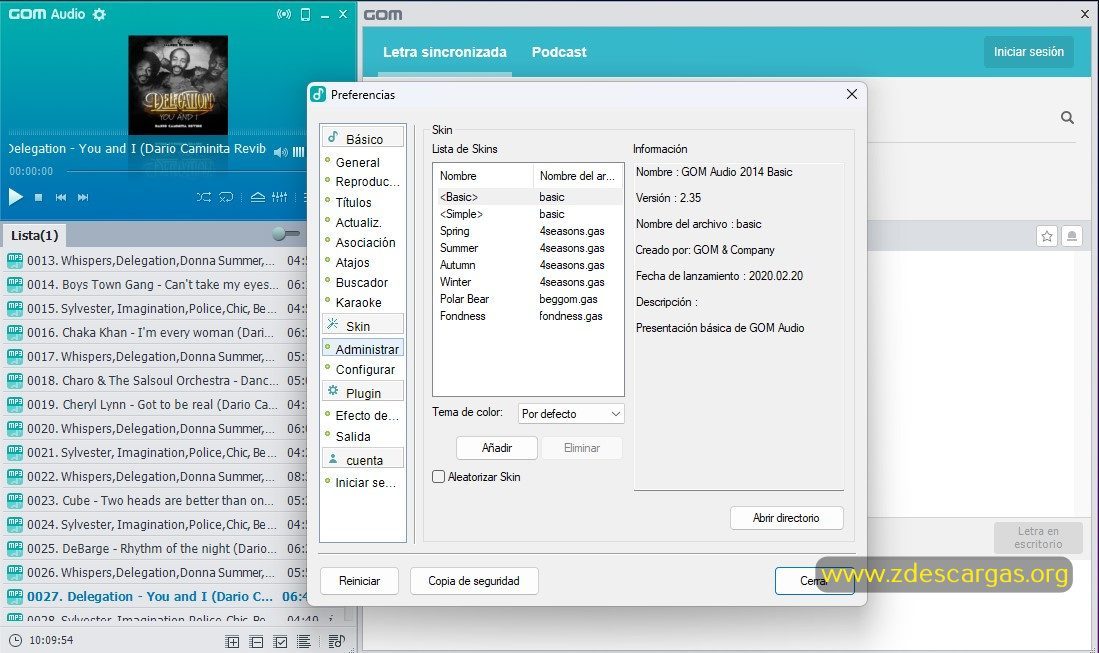Toggle repeat playback mode
The width and height of the screenshot is (1099, 653).
(x=226, y=198)
